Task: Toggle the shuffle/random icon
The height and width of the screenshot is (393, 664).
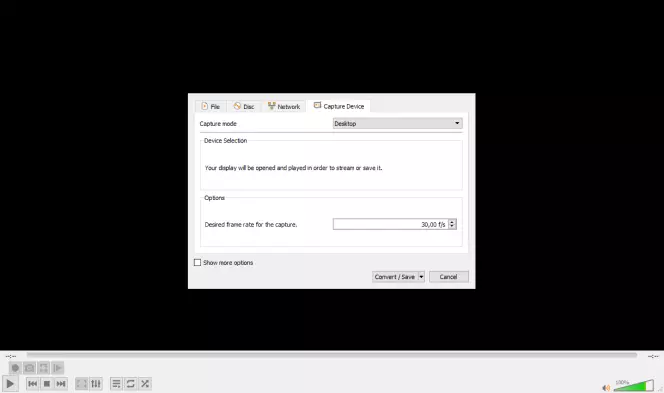Action: pos(145,384)
